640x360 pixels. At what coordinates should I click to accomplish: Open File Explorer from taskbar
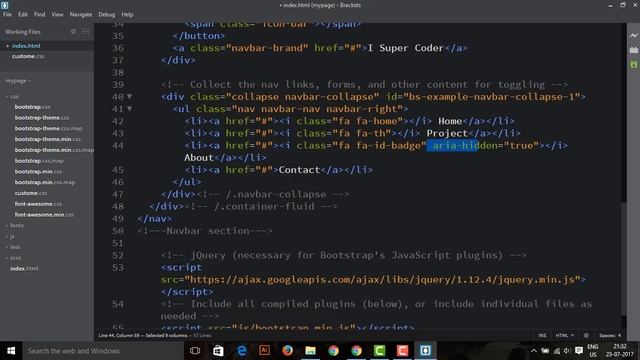pyautogui.click(x=310, y=351)
